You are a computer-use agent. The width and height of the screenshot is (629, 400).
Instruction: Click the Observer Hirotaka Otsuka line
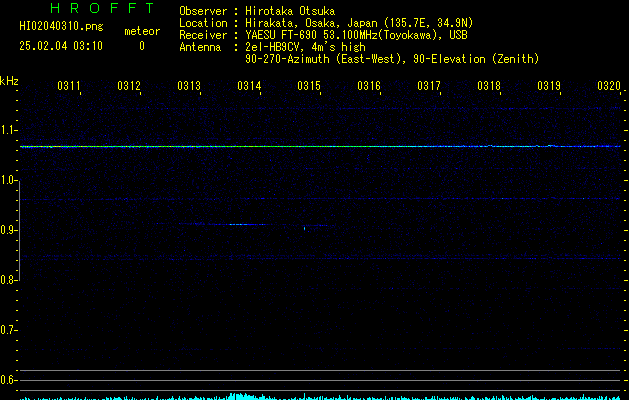click(x=257, y=11)
